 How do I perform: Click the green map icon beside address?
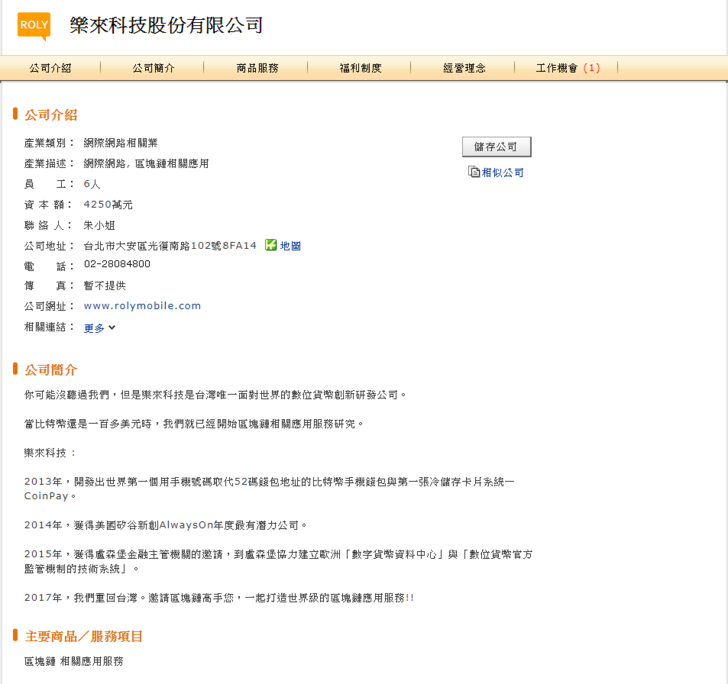pos(271,245)
